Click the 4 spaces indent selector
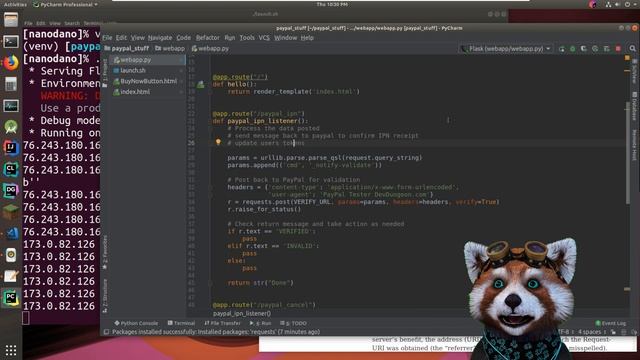This screenshot has height=360, width=640. (592, 332)
